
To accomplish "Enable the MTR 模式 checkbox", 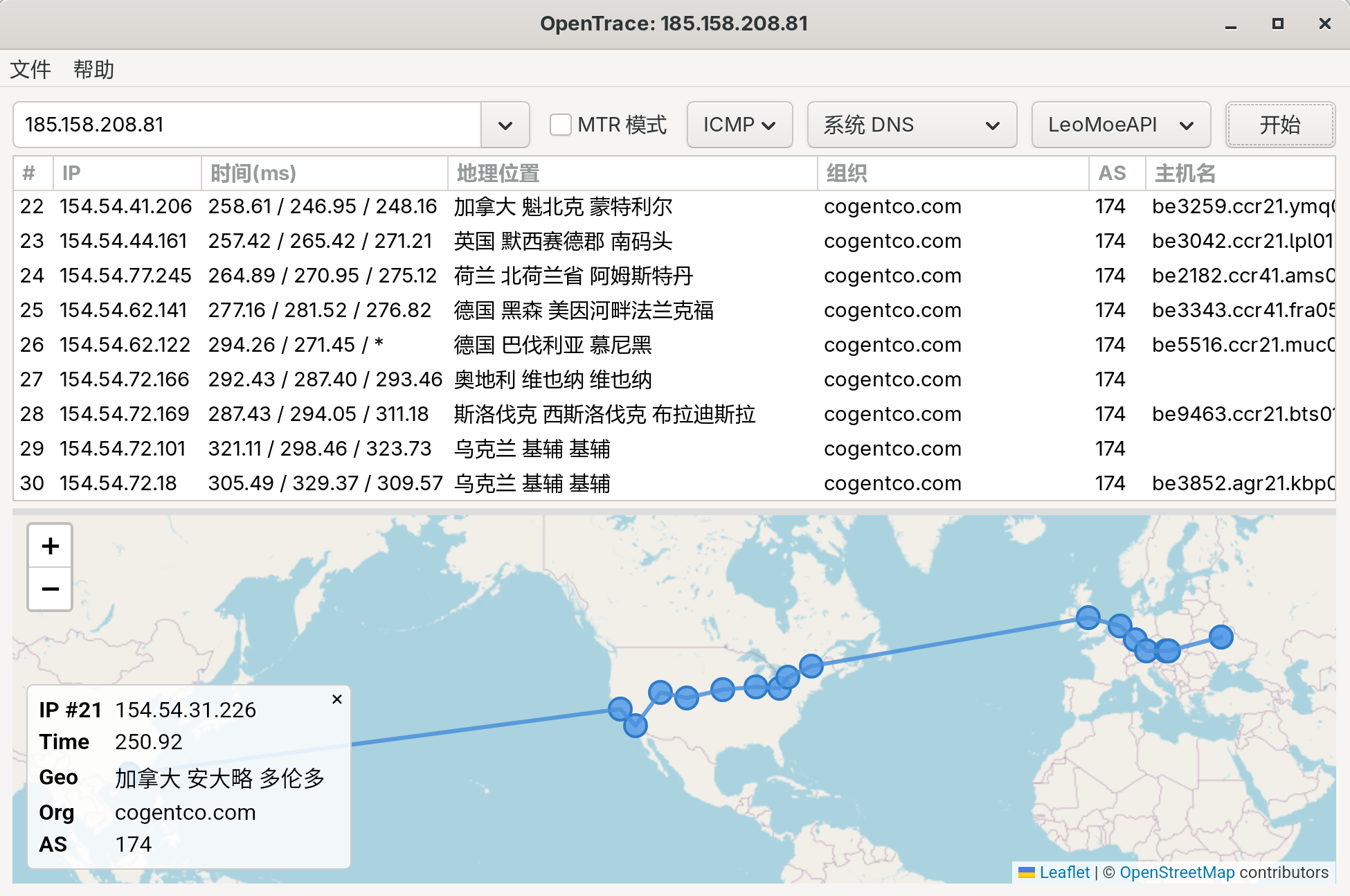I will pos(561,125).
